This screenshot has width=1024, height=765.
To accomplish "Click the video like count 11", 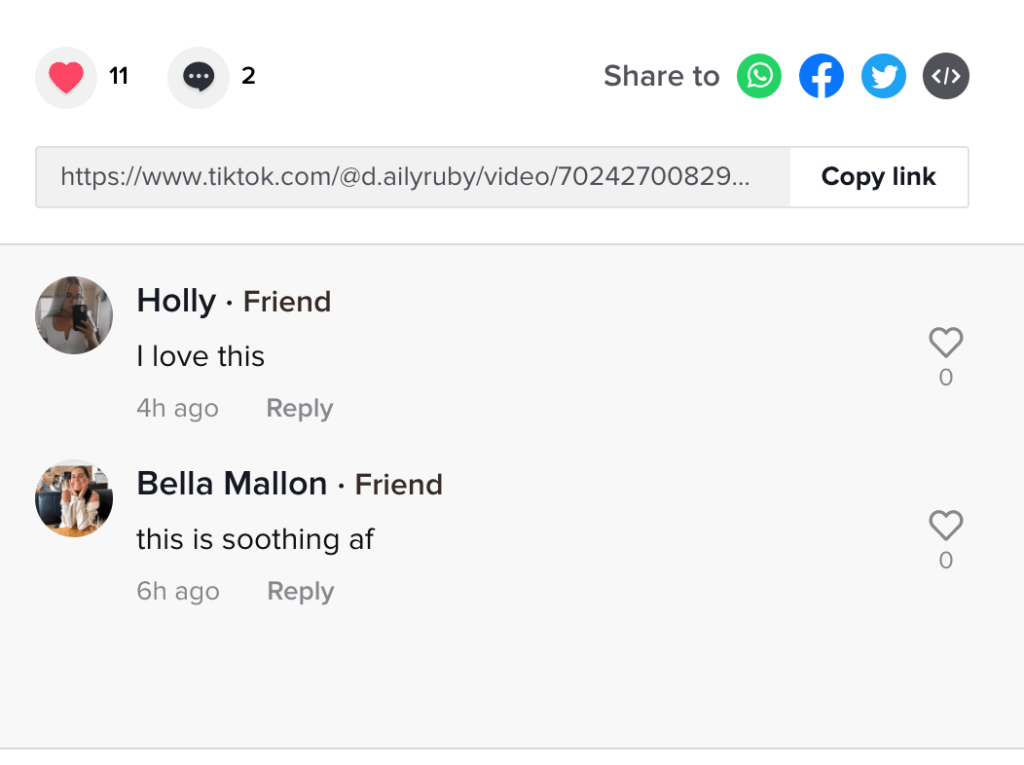I will pyautogui.click(x=119, y=76).
